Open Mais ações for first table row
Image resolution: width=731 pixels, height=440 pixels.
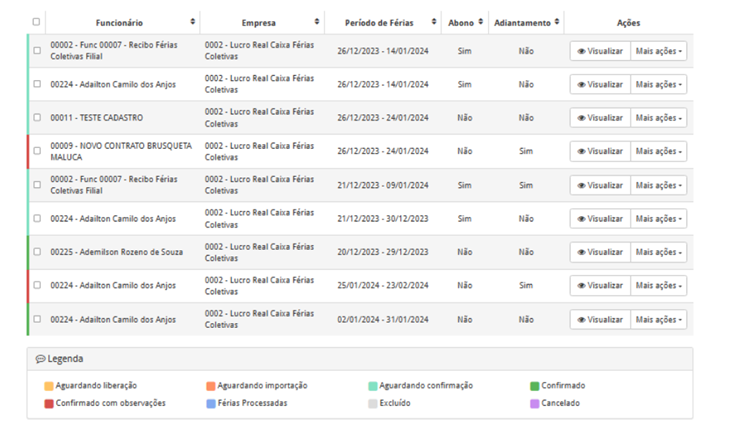point(659,51)
